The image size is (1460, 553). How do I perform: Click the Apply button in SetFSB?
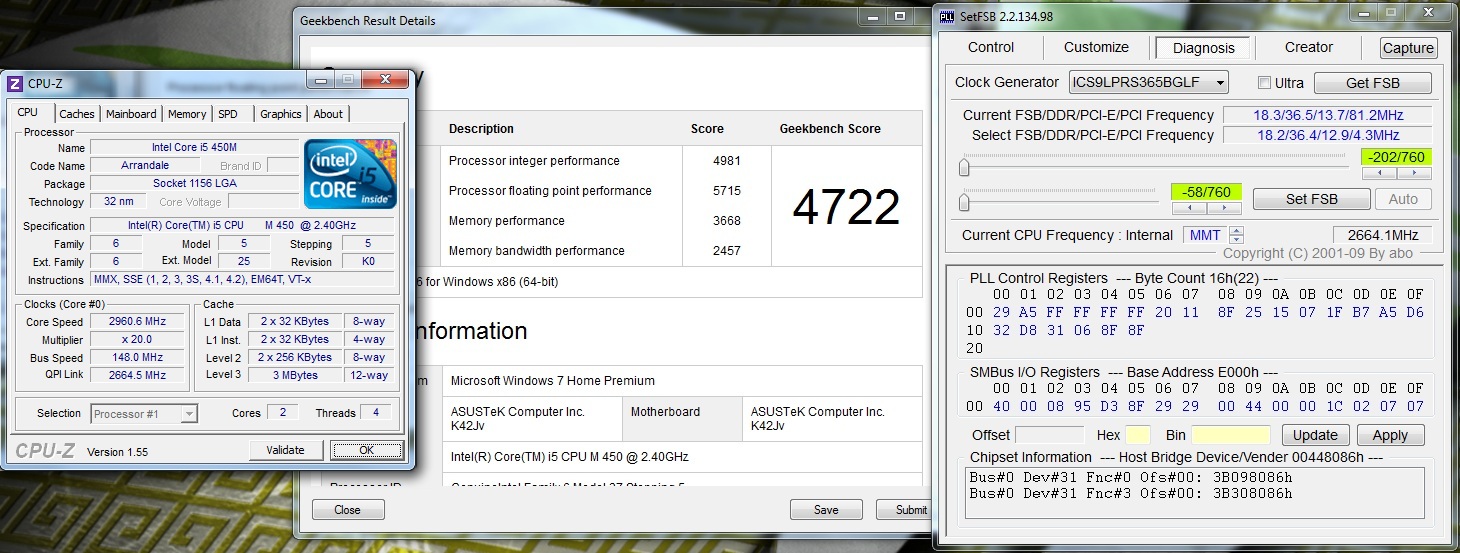click(1390, 435)
